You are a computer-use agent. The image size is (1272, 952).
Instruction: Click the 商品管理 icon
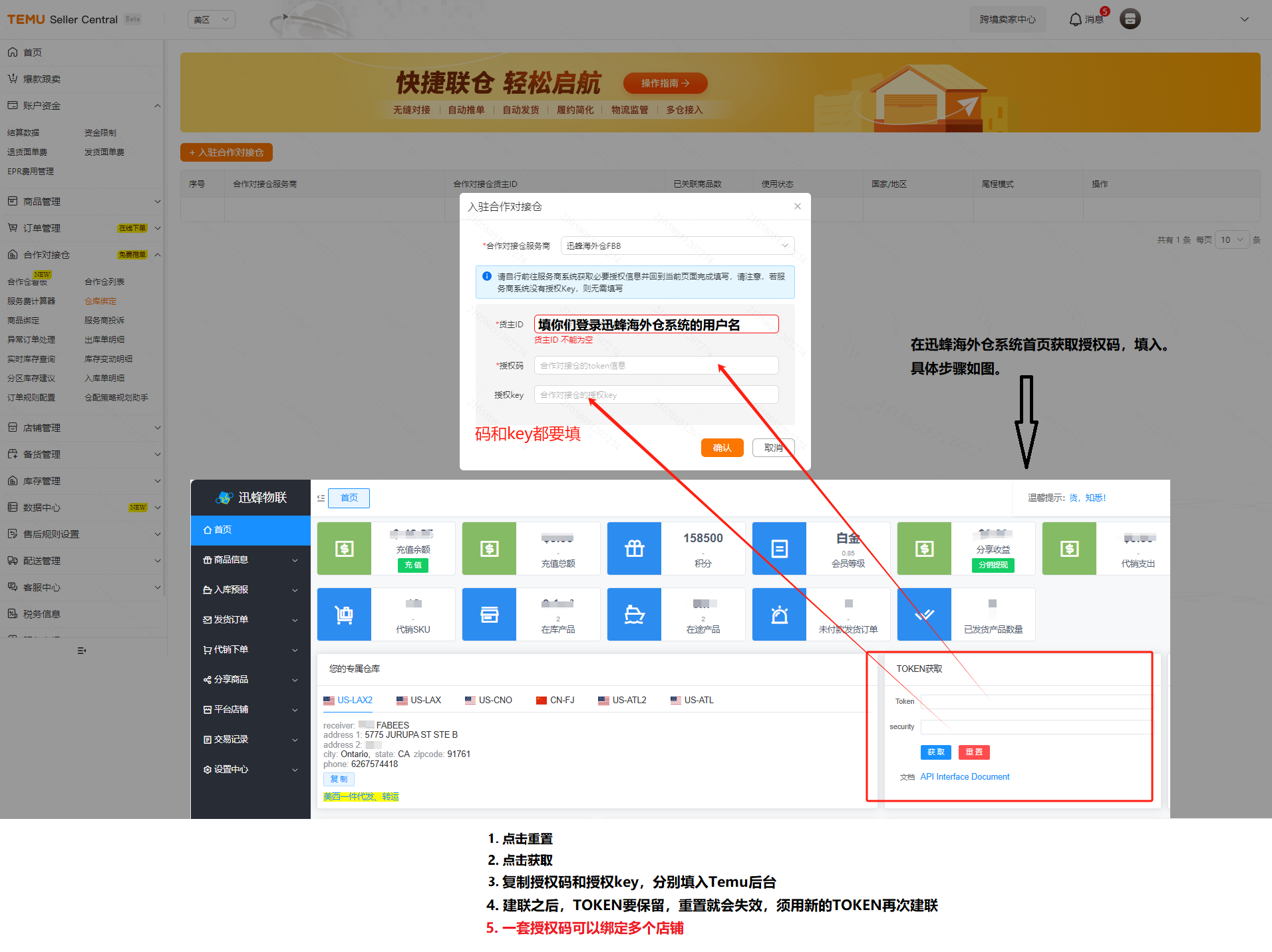[x=13, y=201]
